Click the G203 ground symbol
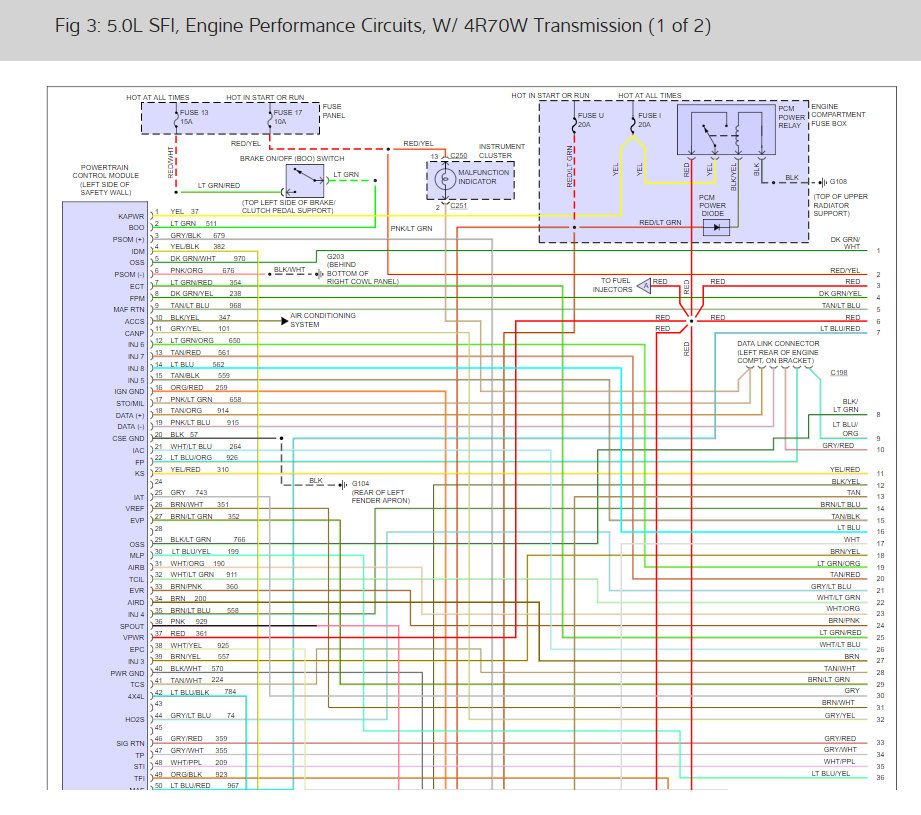921x815 pixels. coord(320,274)
